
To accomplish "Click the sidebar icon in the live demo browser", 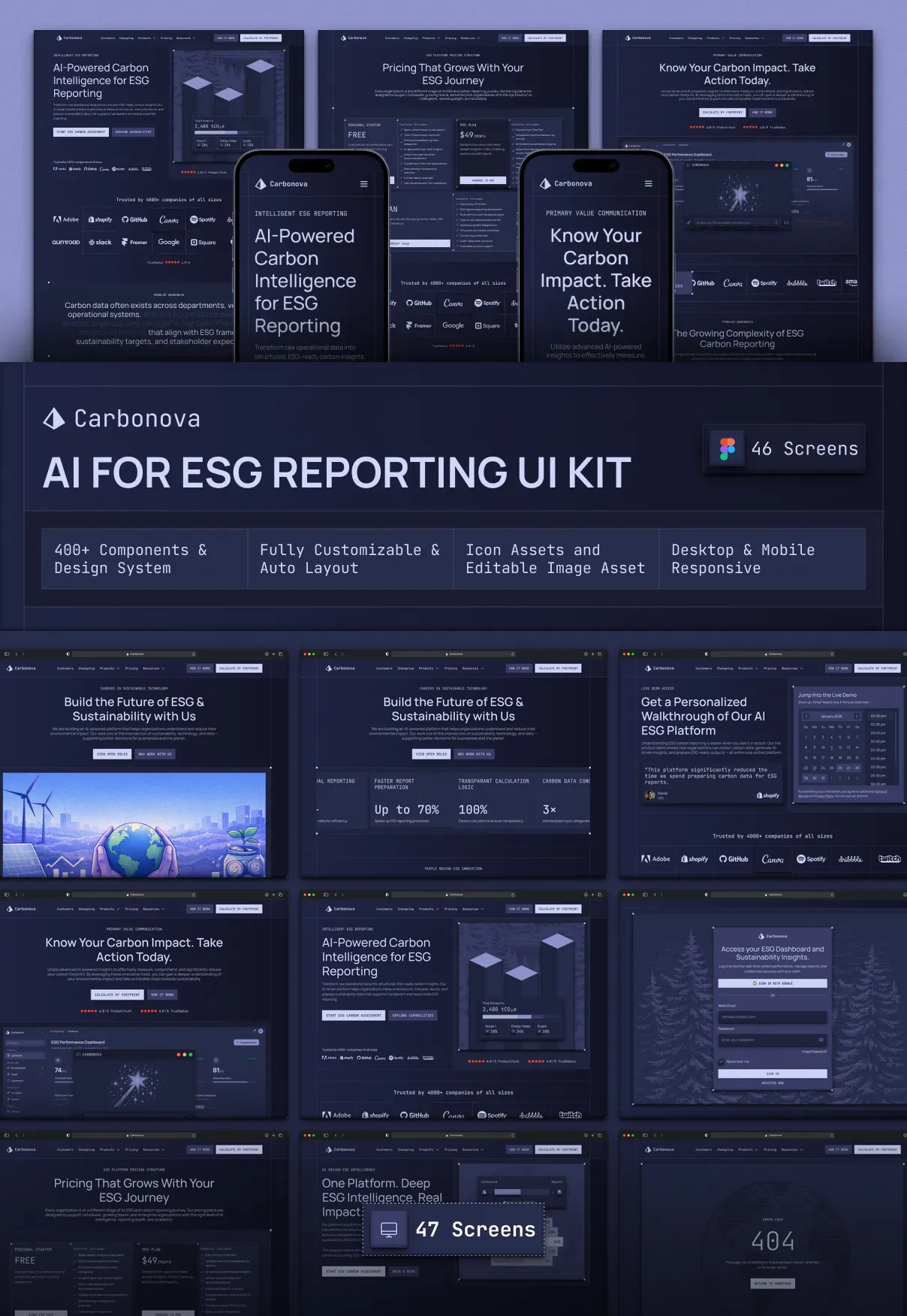I will coord(645,654).
